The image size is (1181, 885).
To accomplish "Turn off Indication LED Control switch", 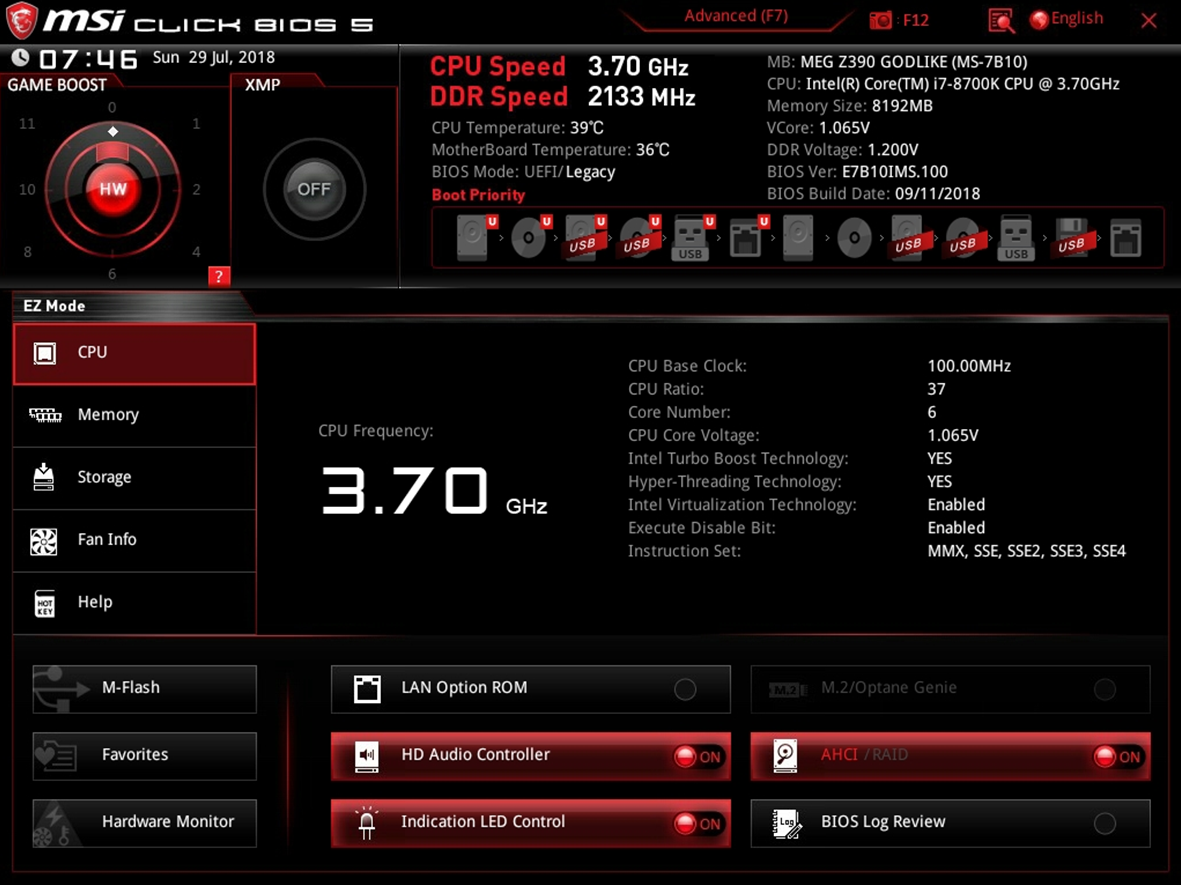I will (697, 823).
